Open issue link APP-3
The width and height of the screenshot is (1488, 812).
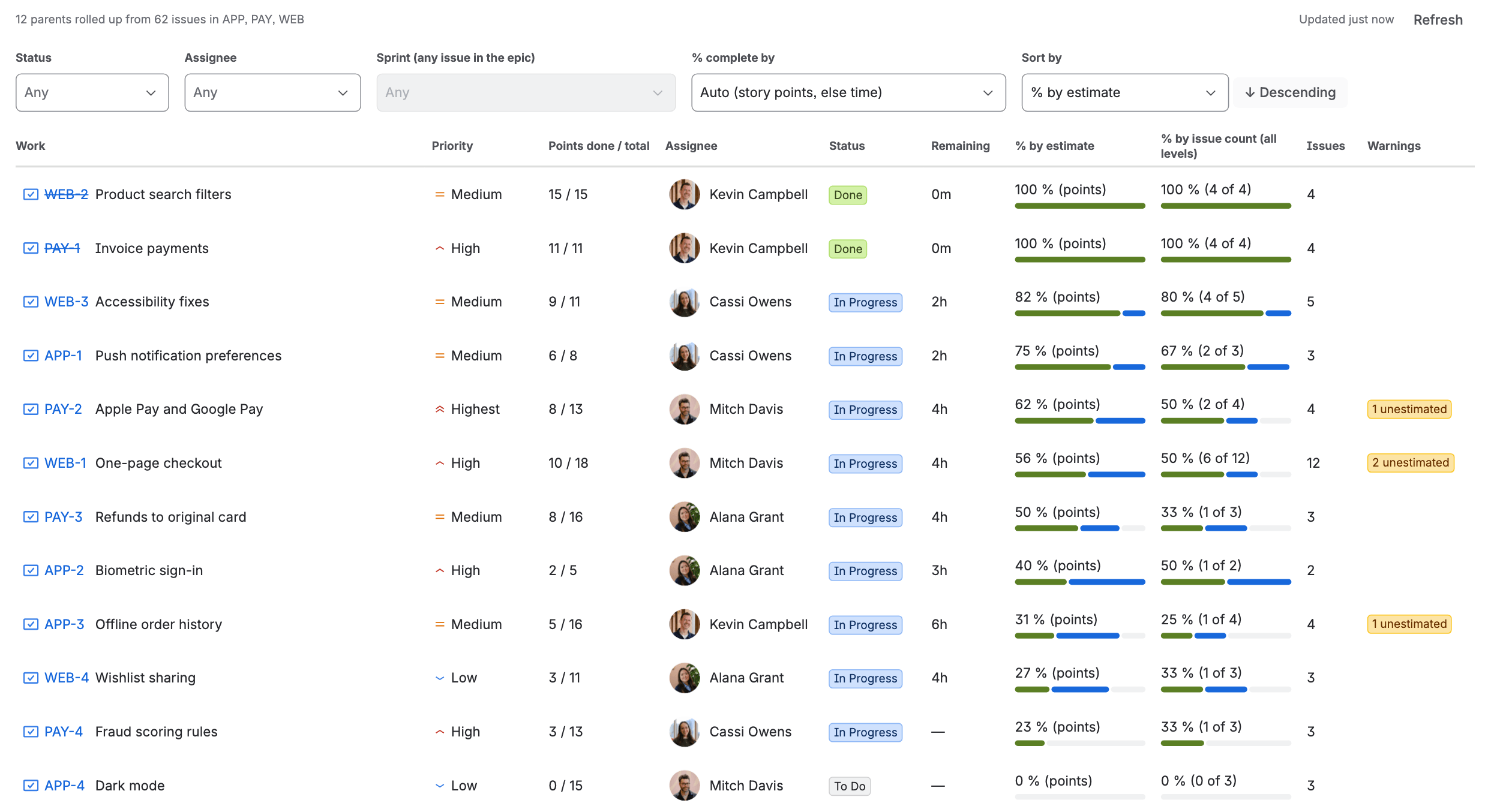tap(64, 624)
